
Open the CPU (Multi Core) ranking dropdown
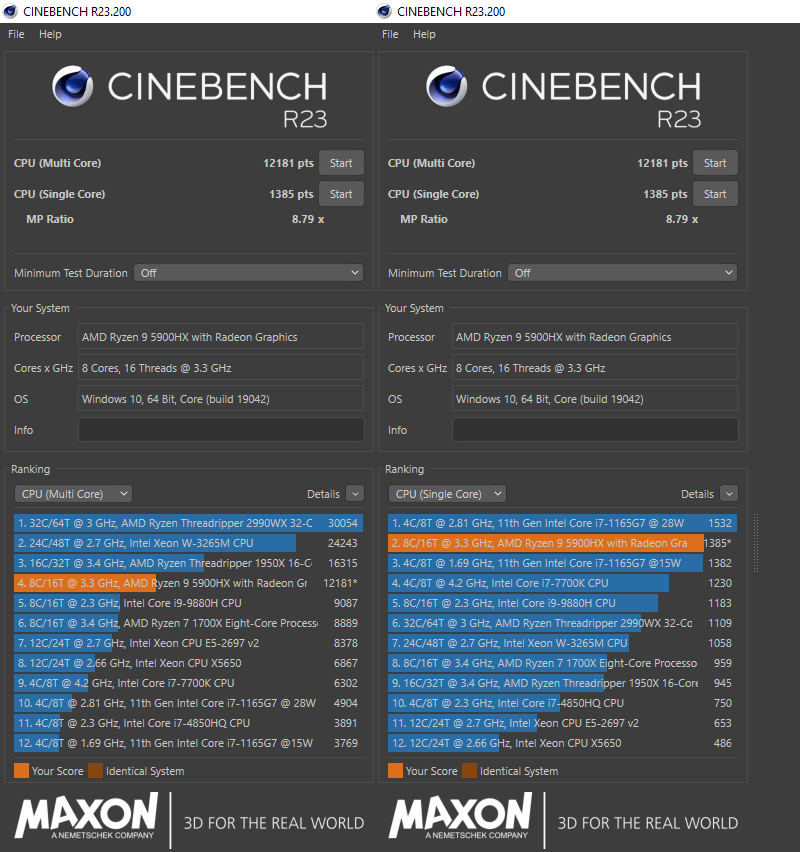(74, 494)
